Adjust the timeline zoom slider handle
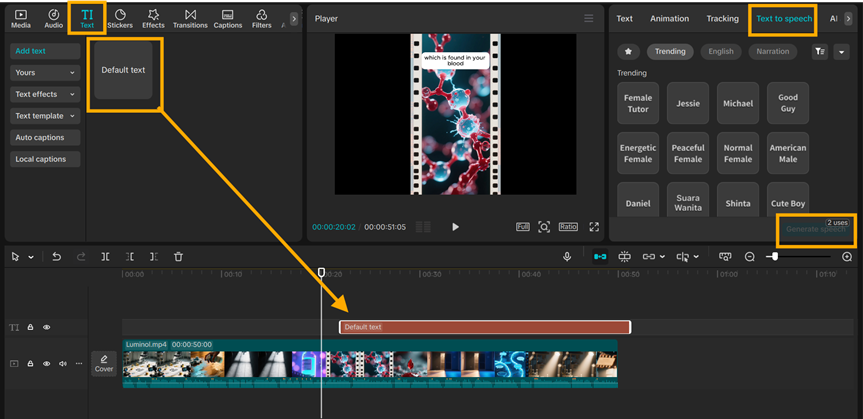Viewport: 863px width, 419px height. [773, 257]
